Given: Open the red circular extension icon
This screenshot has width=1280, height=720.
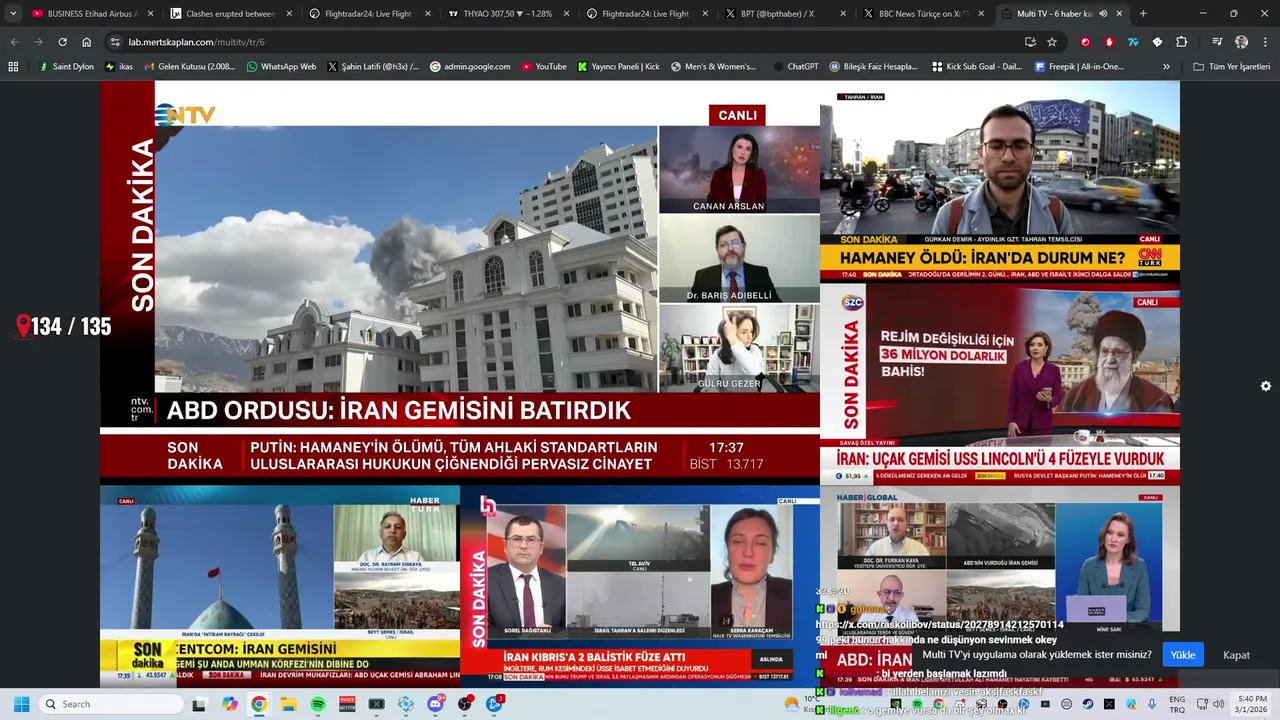Looking at the screenshot, I should 1085,42.
